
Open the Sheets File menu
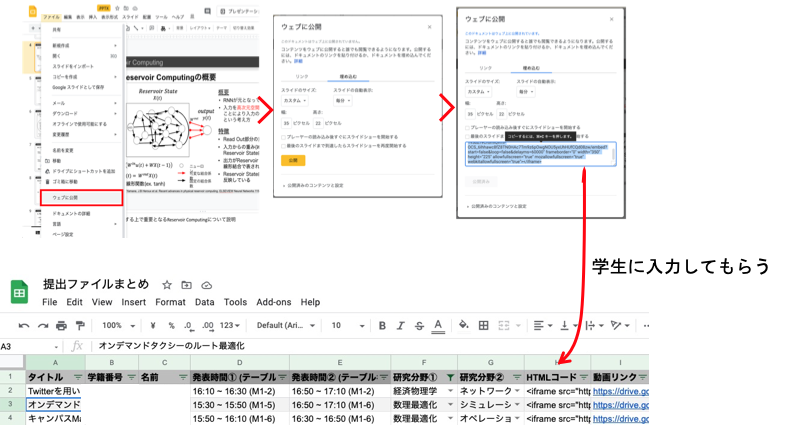point(49,302)
